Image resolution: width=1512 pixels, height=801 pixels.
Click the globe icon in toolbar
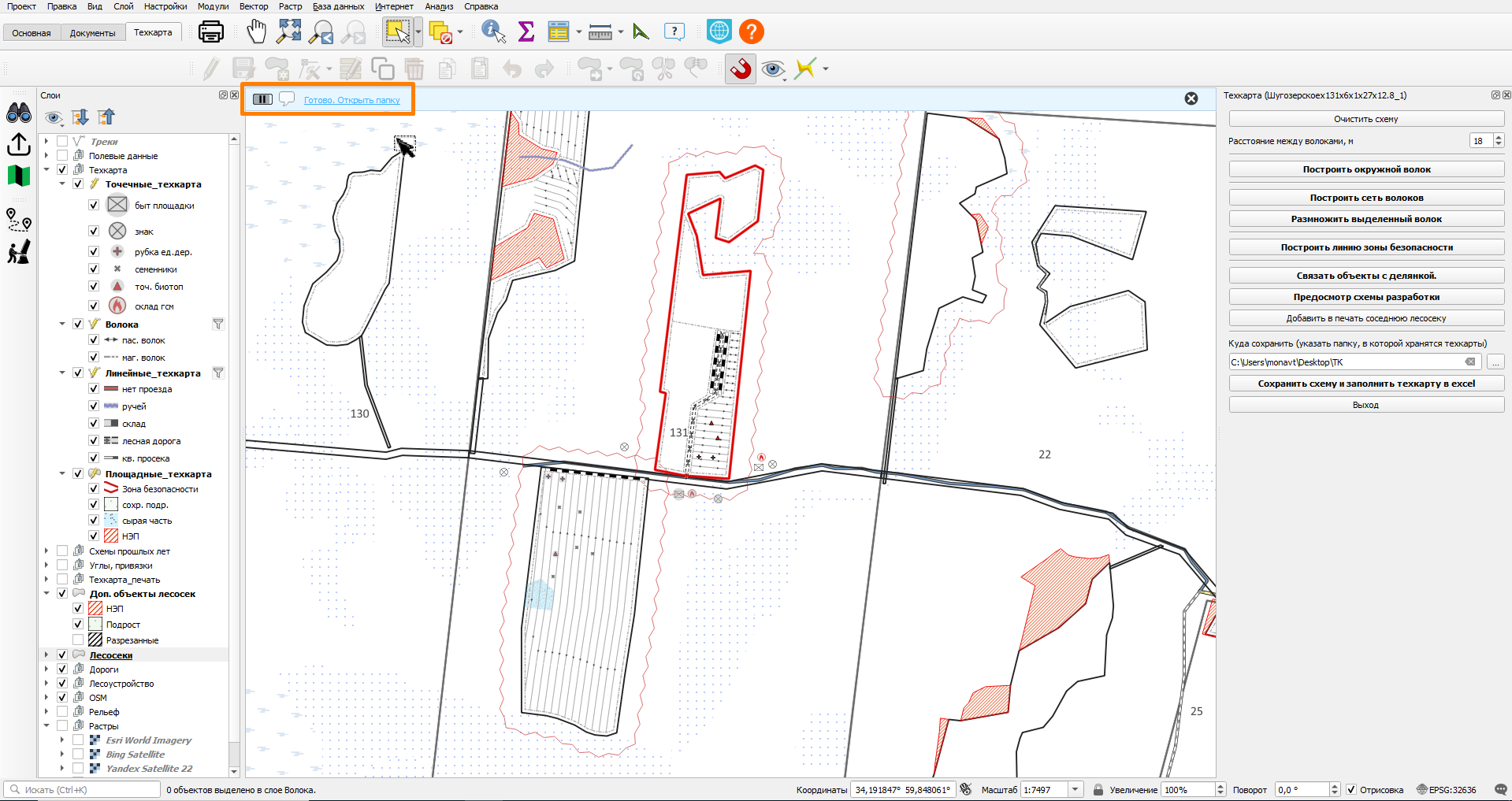pyautogui.click(x=719, y=32)
